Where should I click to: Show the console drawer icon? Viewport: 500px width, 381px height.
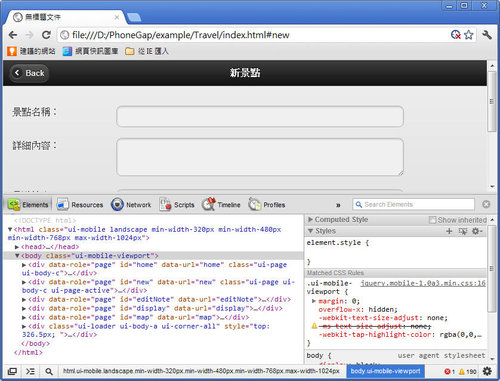click(x=30, y=371)
